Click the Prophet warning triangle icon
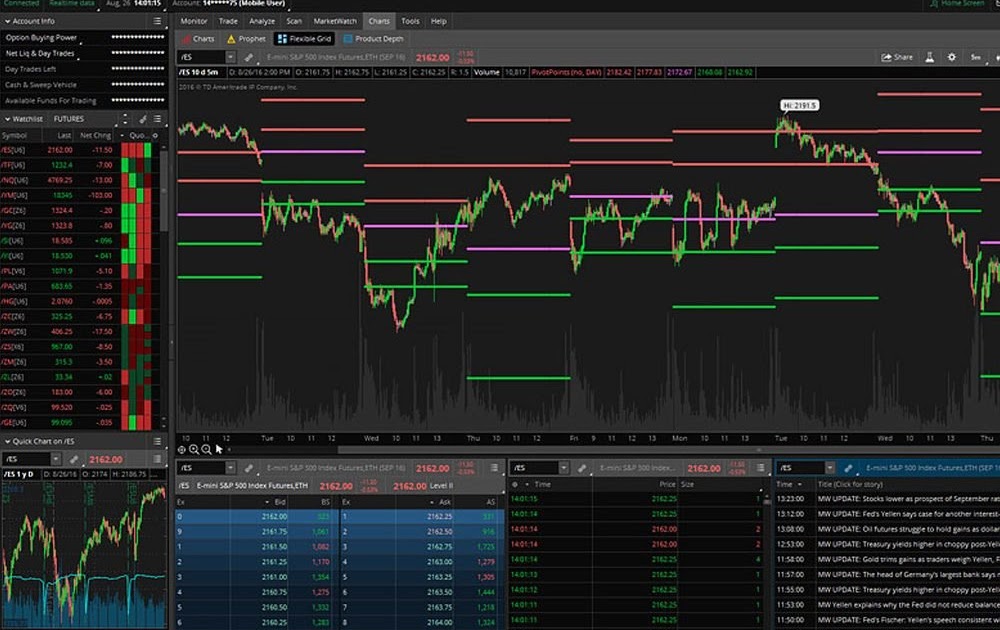 pos(231,39)
